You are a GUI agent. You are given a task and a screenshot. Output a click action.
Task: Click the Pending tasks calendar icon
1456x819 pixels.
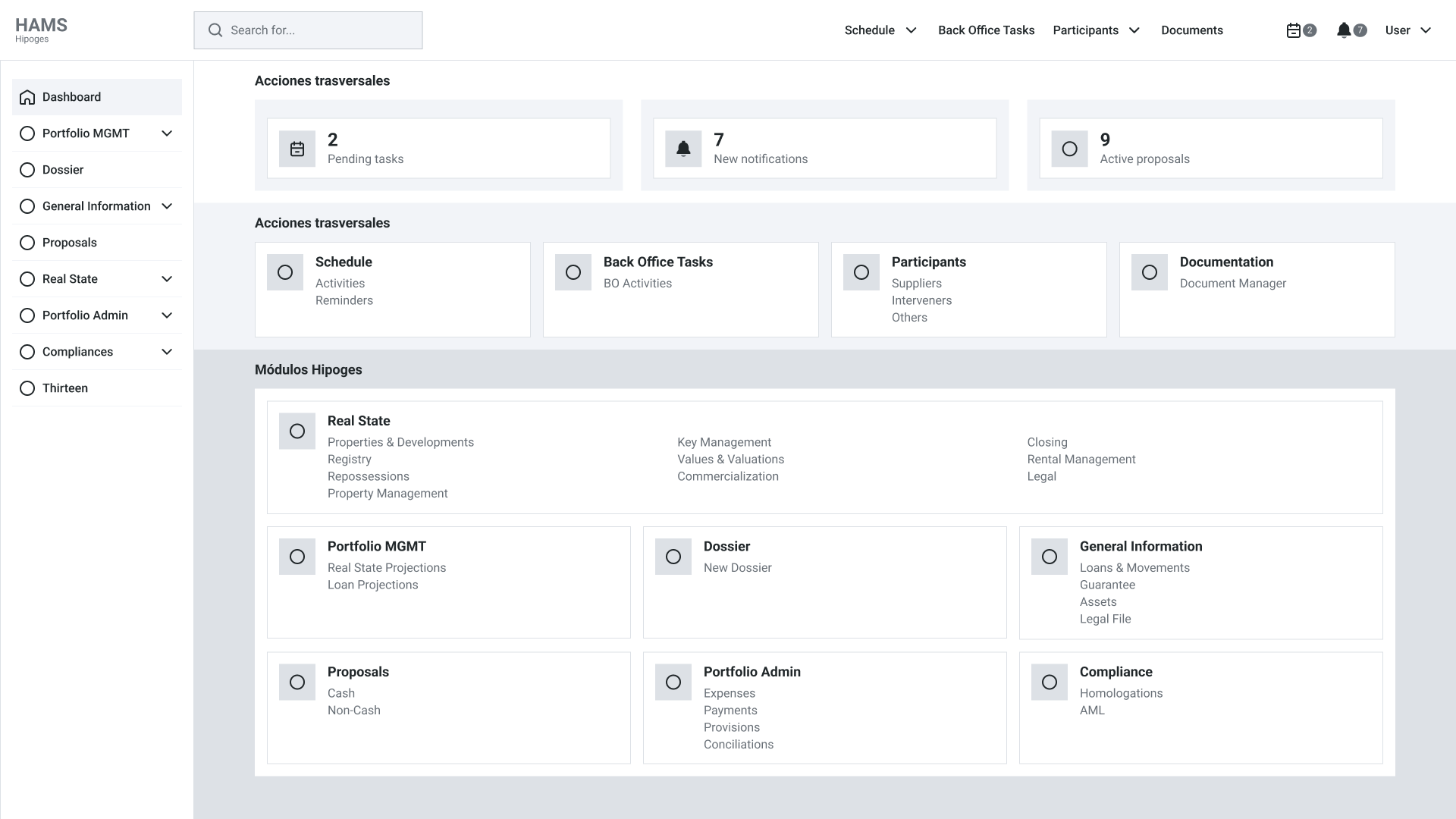[x=297, y=149]
